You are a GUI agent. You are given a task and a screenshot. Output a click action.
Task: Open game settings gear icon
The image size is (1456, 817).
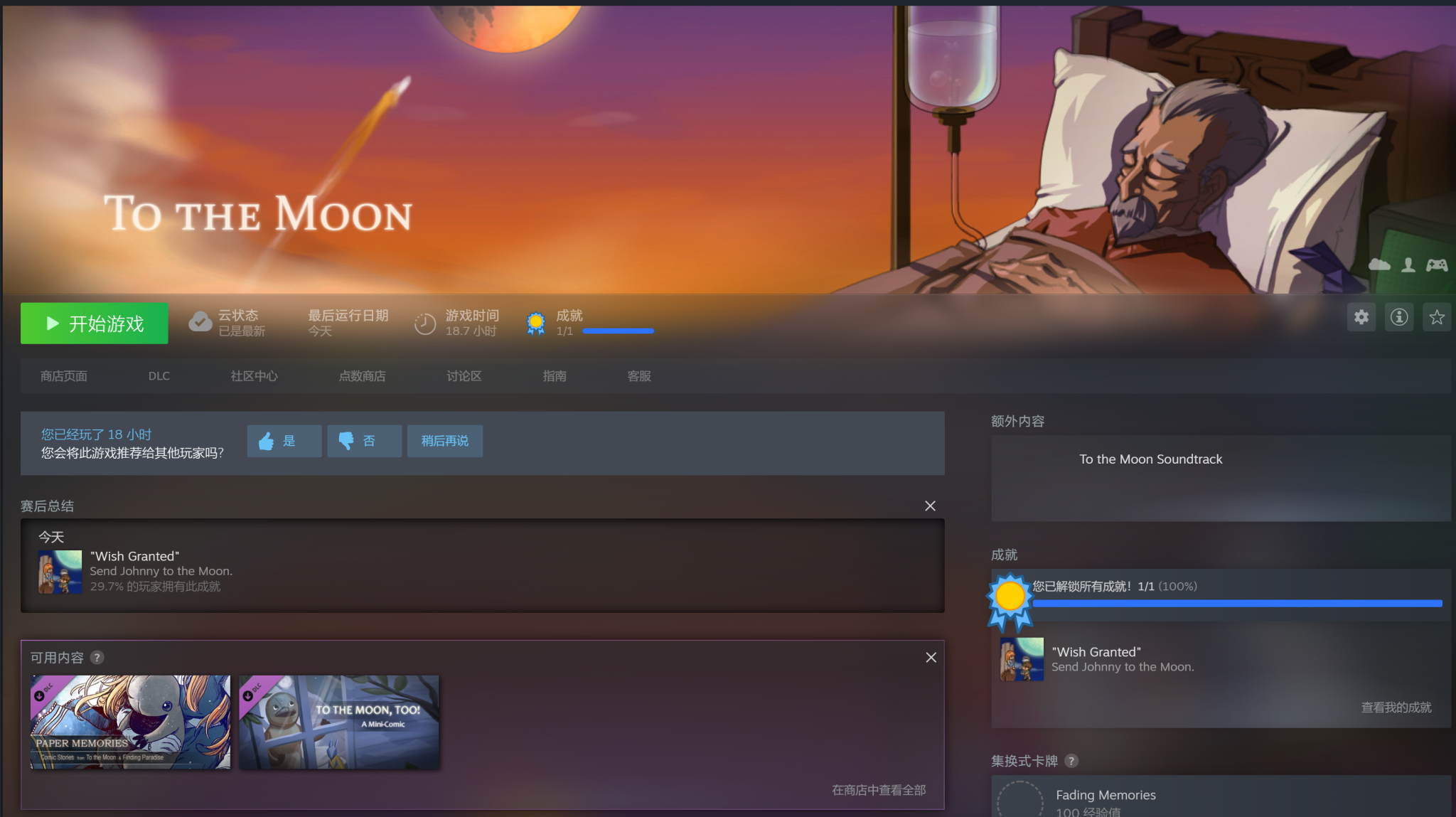point(1361,317)
